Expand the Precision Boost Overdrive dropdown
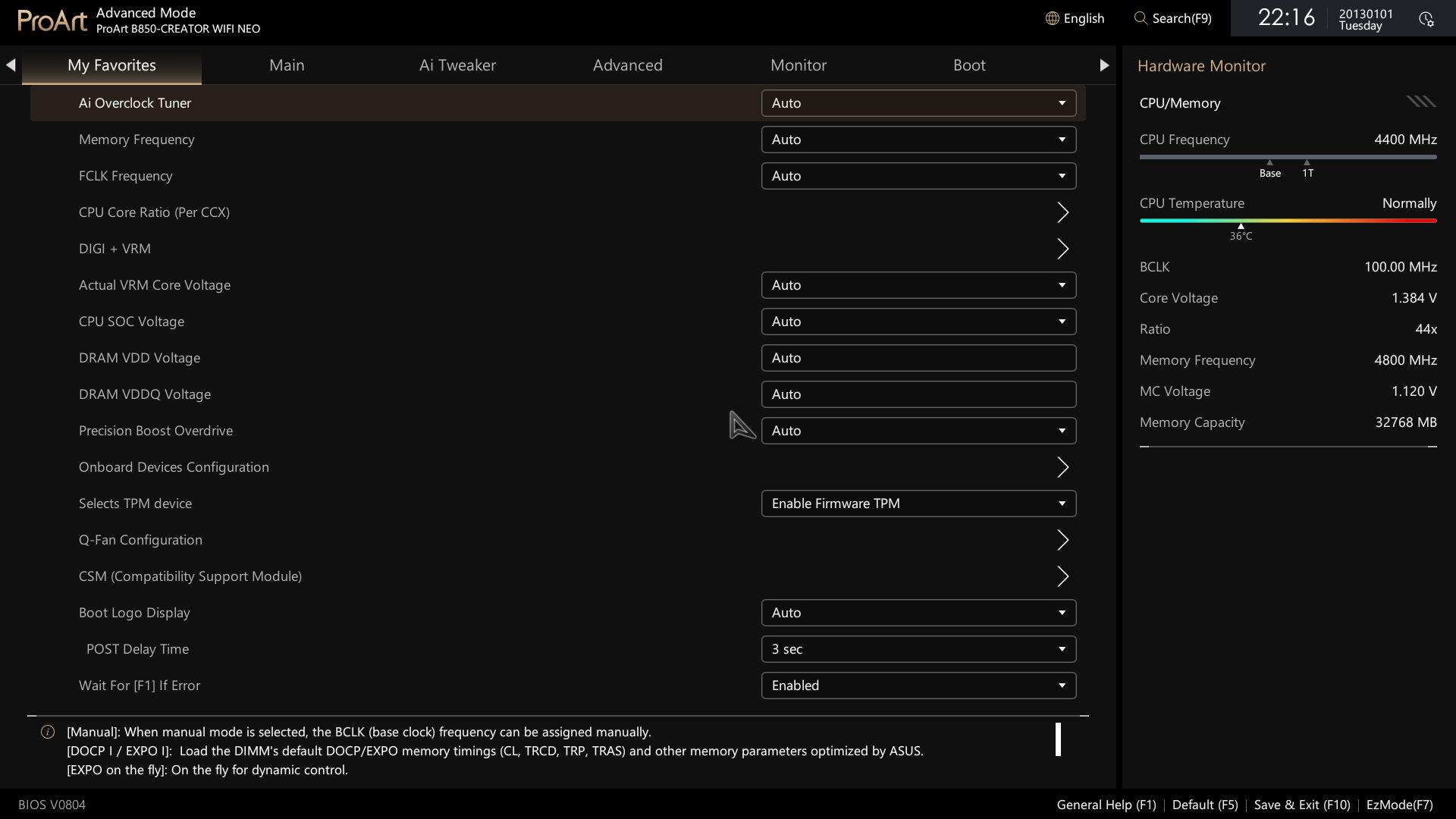This screenshot has height=819, width=1456. (918, 431)
